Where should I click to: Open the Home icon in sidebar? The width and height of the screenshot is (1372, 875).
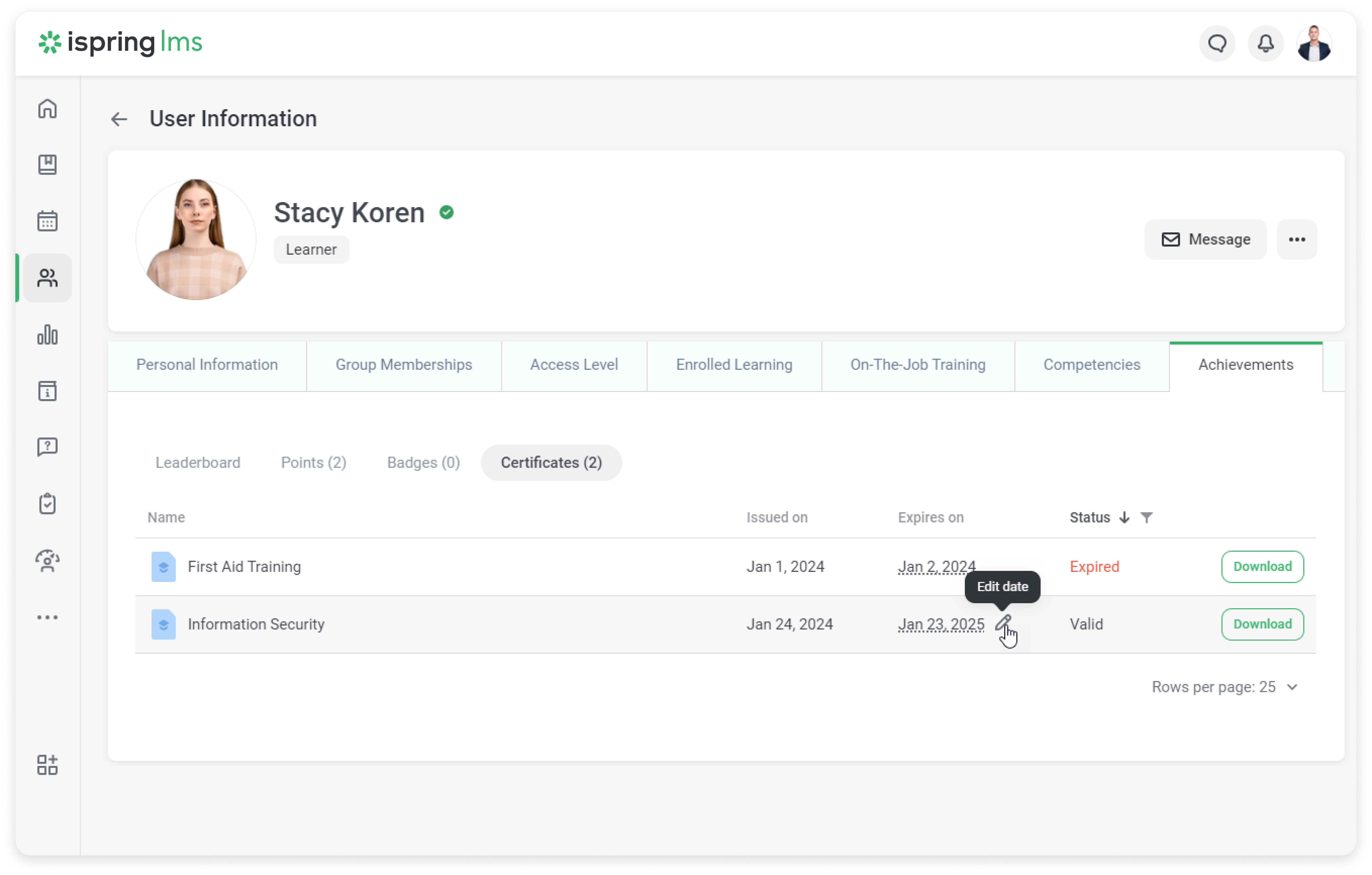coord(47,108)
